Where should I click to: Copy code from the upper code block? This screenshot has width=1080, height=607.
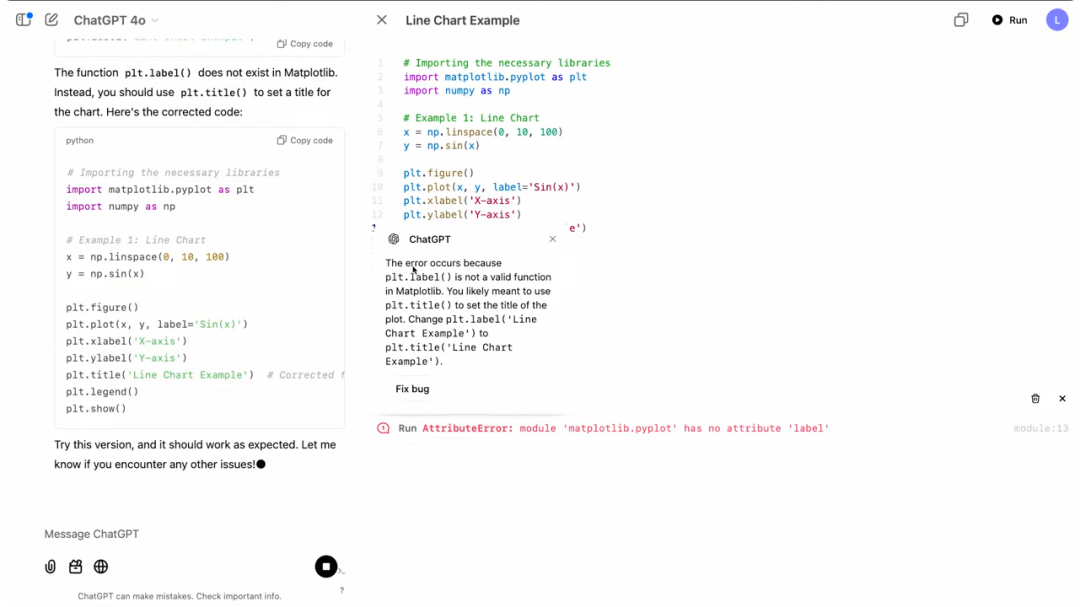click(x=304, y=43)
